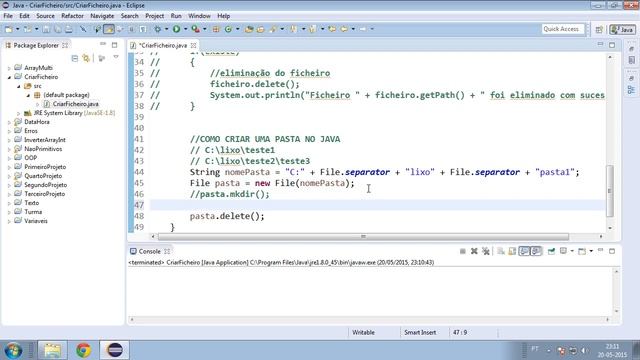Open the Window menu
This screenshot has height=360, width=640.
199,16
